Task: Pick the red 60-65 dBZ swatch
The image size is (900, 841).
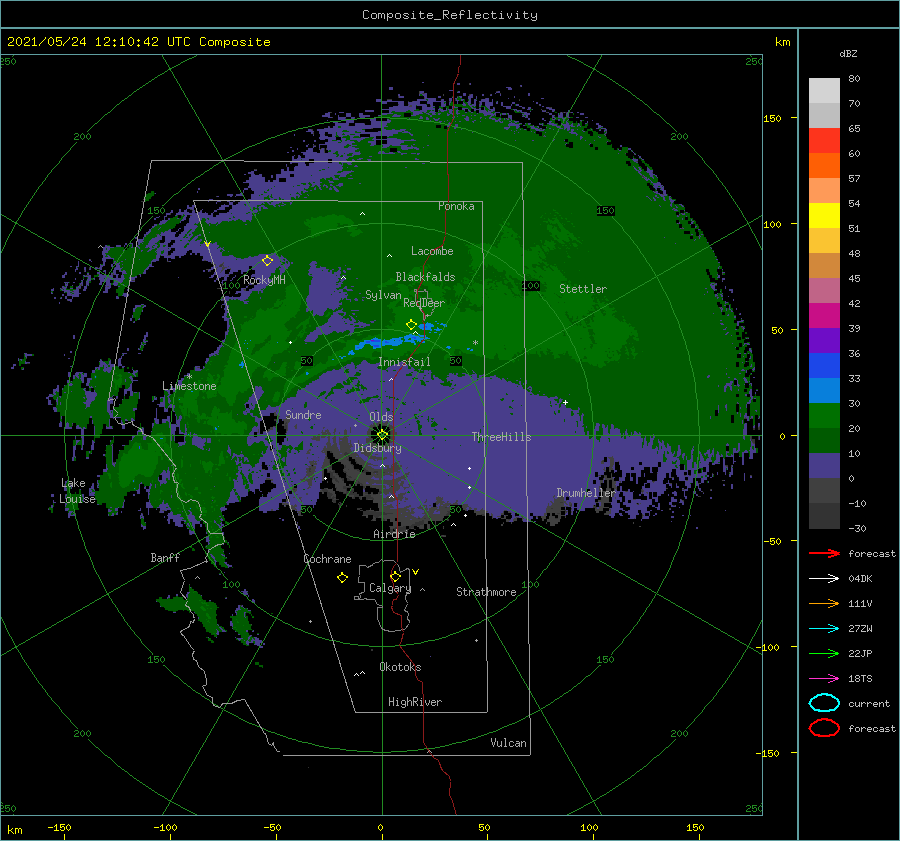Action: (824, 141)
